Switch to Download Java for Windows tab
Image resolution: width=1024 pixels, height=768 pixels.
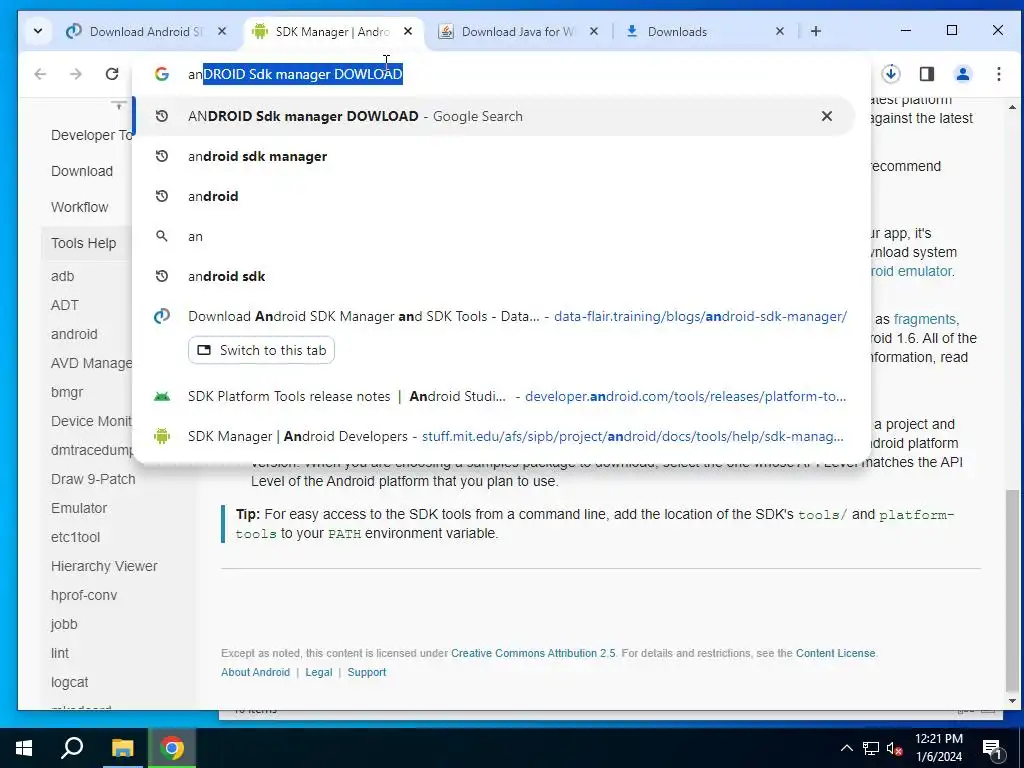[x=519, y=31]
